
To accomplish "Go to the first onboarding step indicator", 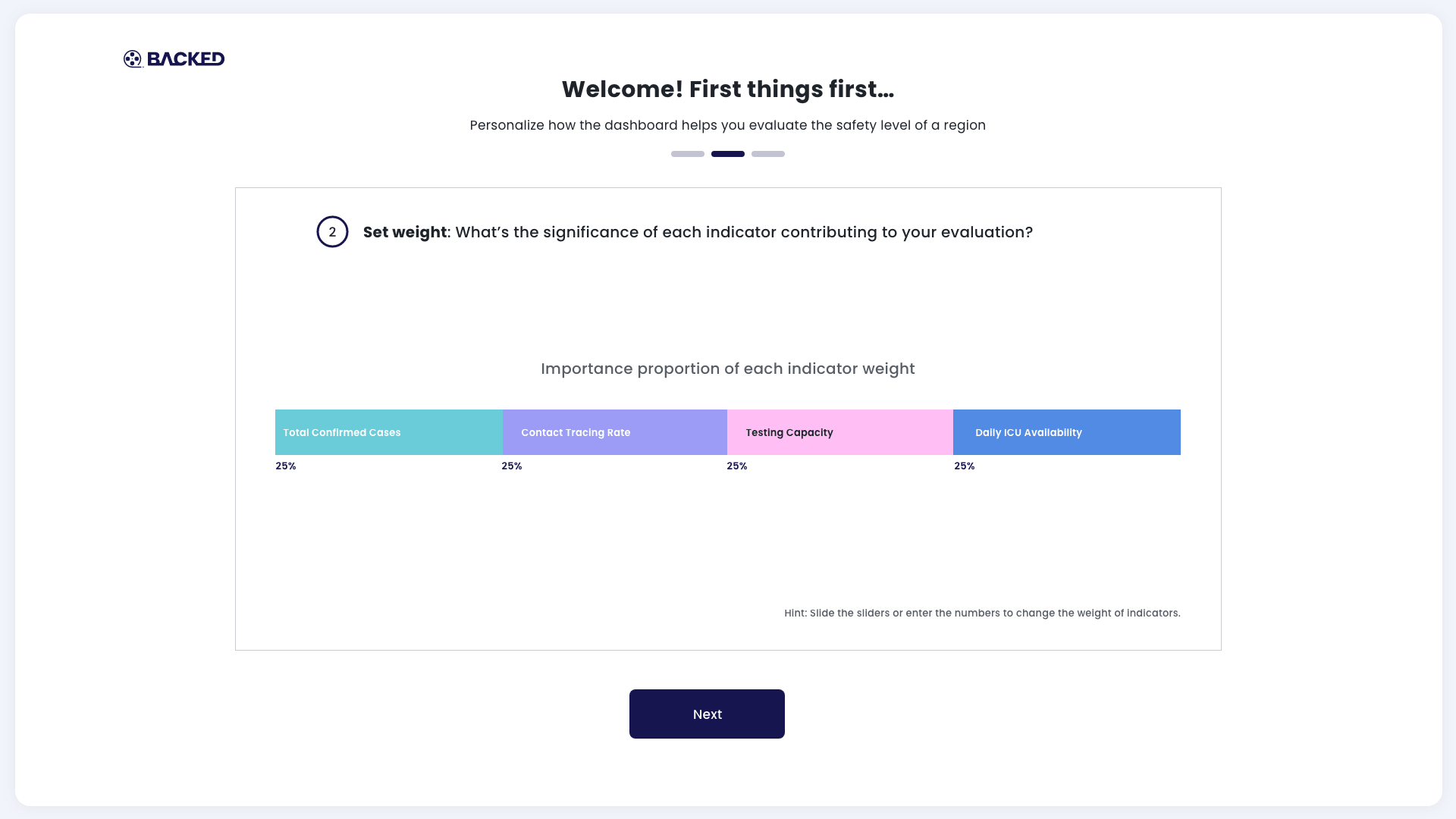I will [687, 154].
